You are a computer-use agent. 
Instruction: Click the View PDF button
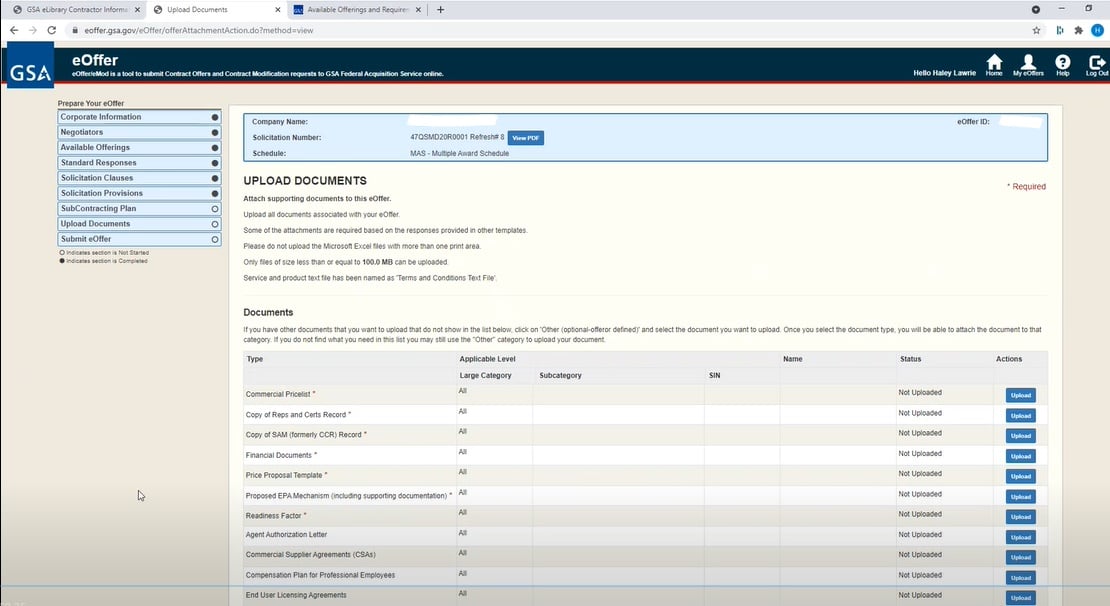(x=526, y=138)
